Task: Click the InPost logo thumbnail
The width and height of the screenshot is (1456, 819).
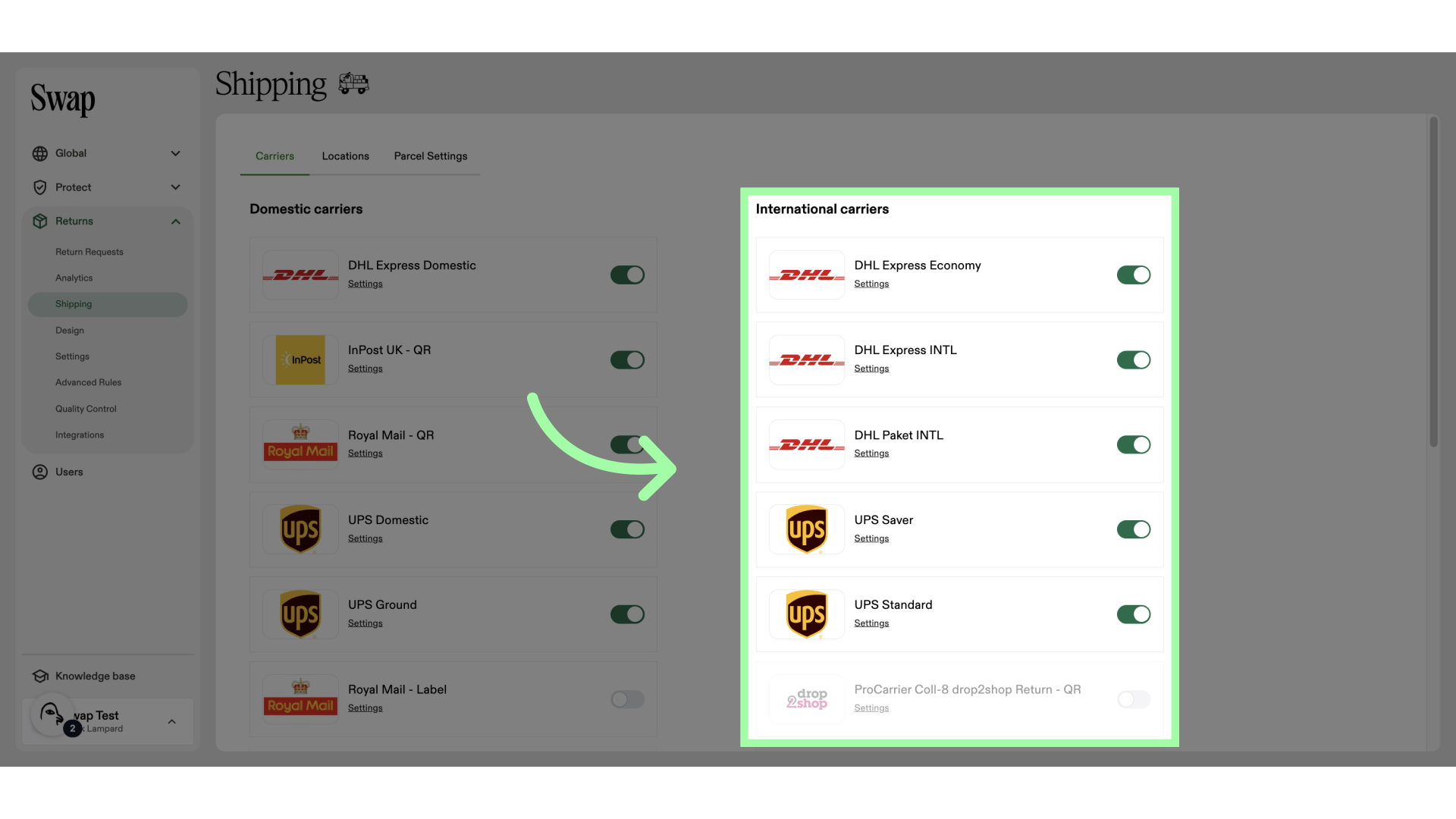Action: [300, 359]
